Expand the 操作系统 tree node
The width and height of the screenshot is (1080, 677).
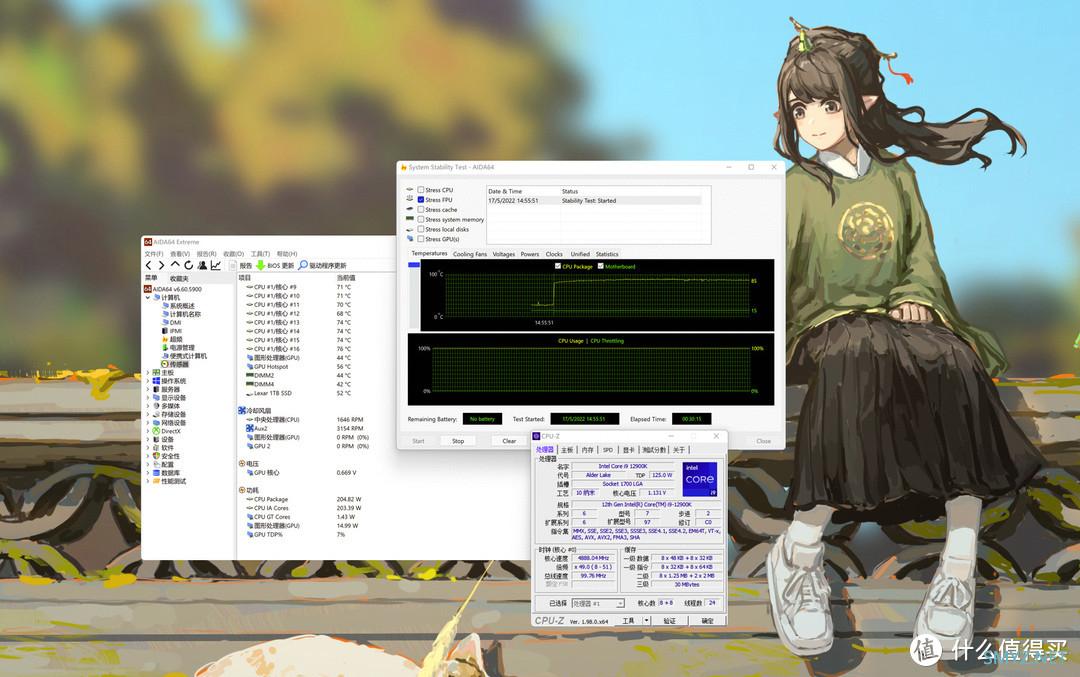coord(148,381)
